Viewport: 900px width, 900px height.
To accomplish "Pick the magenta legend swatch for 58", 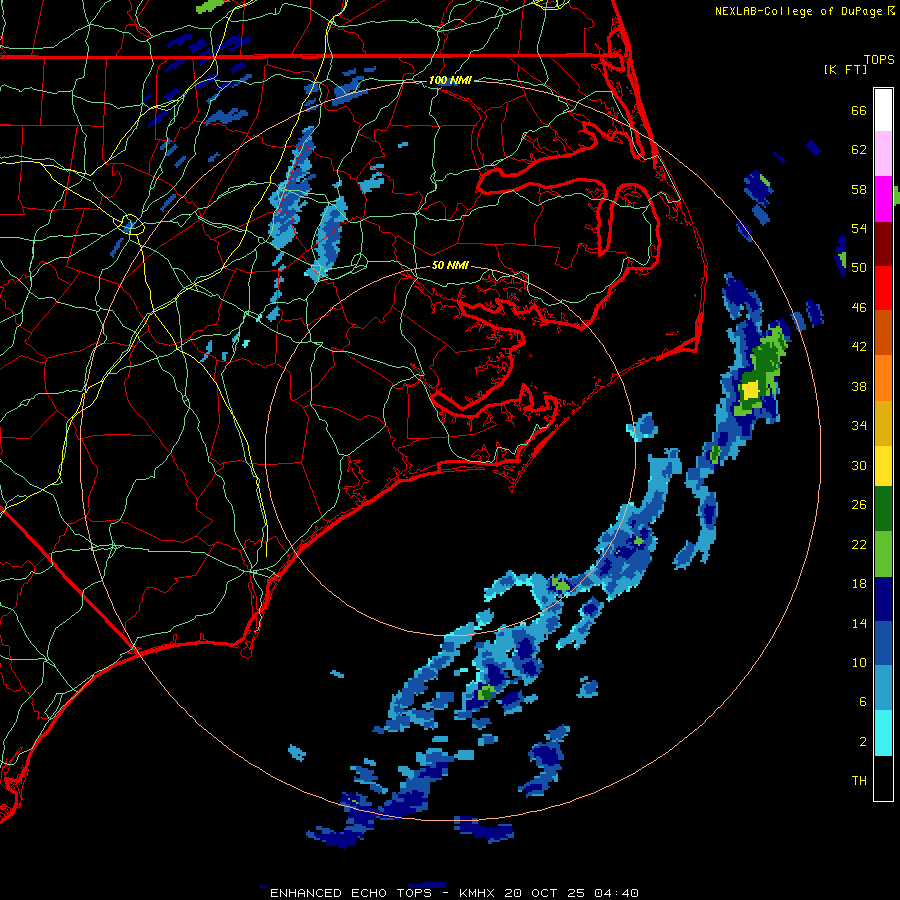I will pos(883,199).
